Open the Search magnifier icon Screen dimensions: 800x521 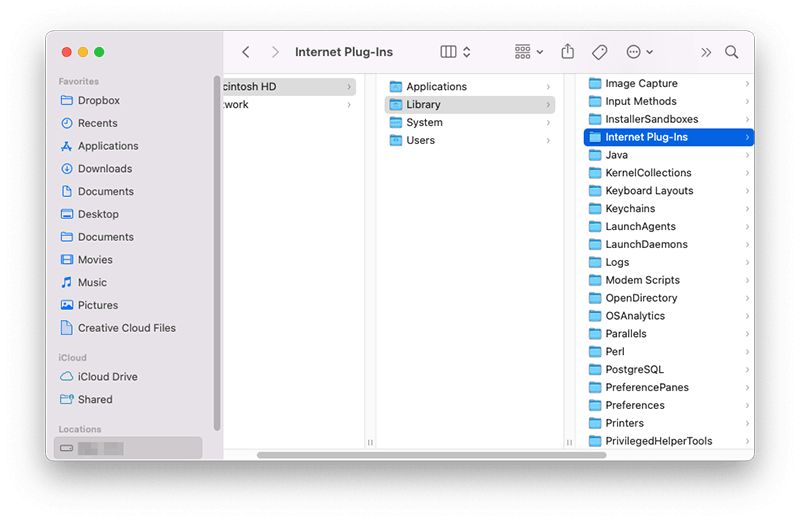click(732, 52)
